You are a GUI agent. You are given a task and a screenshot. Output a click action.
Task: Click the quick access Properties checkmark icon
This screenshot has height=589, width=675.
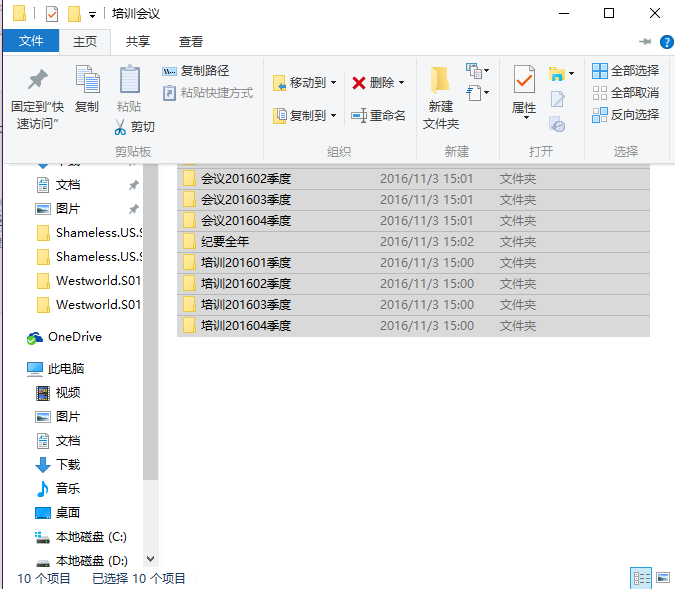(x=52, y=14)
